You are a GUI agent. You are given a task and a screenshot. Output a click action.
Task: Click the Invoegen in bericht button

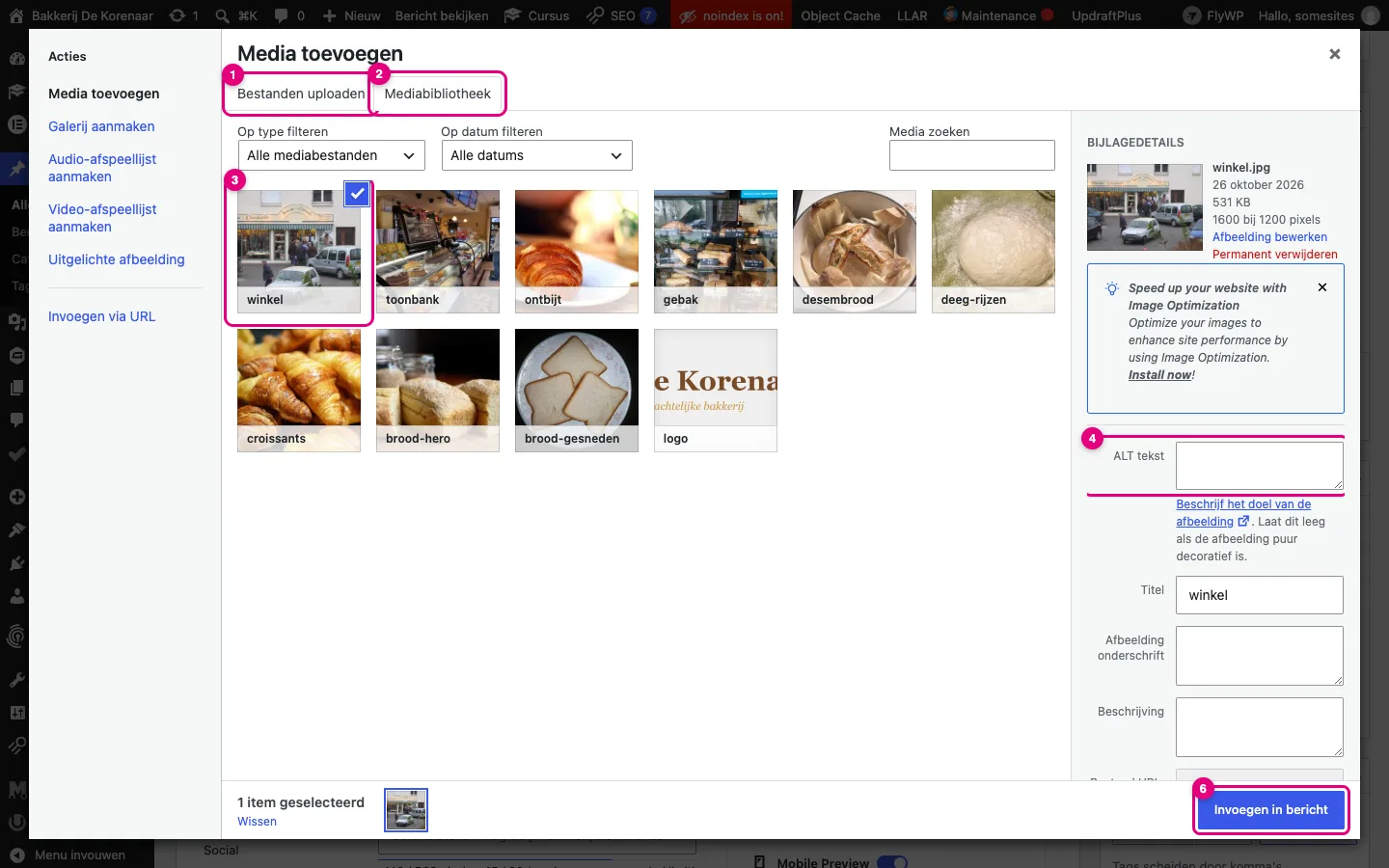[1270, 810]
